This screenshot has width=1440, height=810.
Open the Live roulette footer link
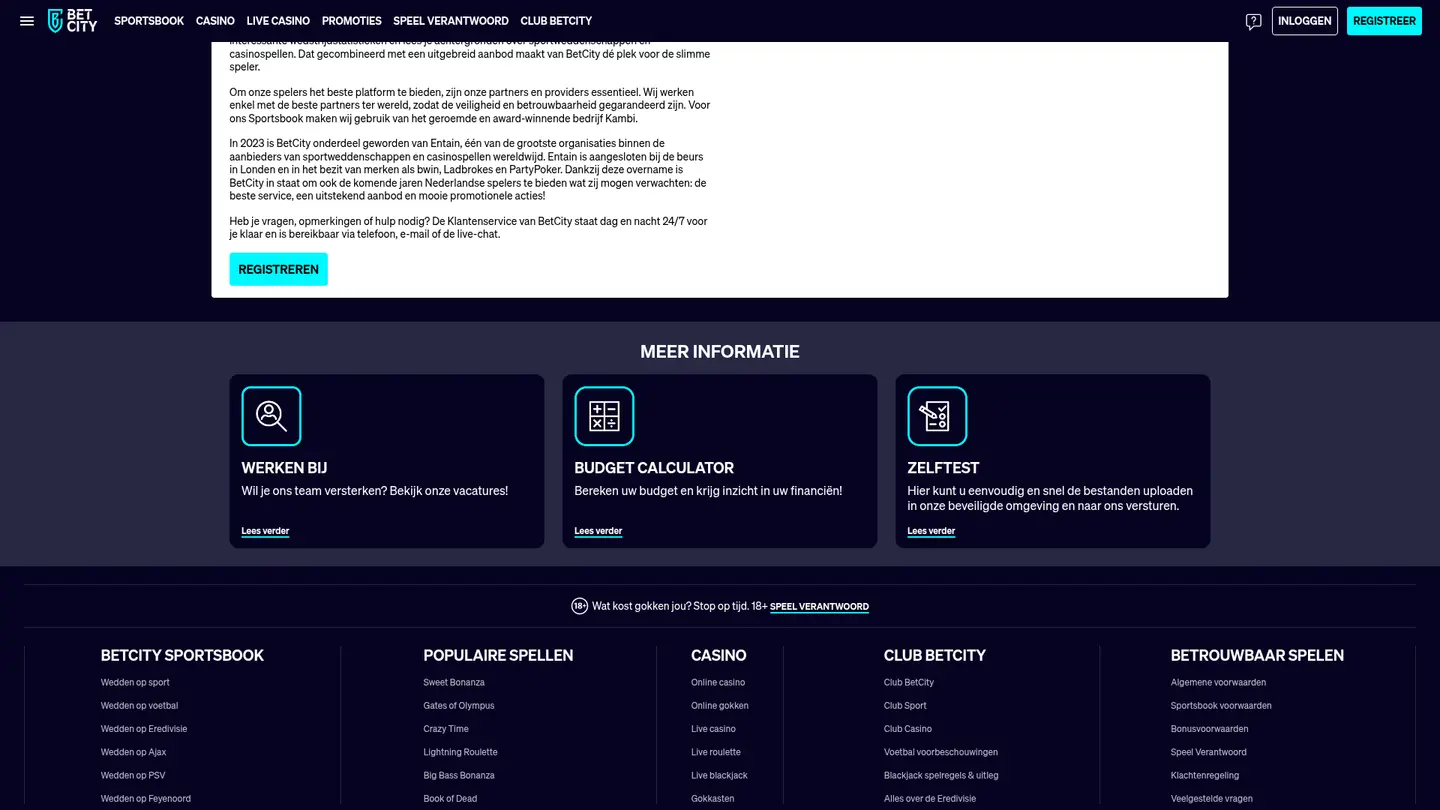click(x=716, y=752)
